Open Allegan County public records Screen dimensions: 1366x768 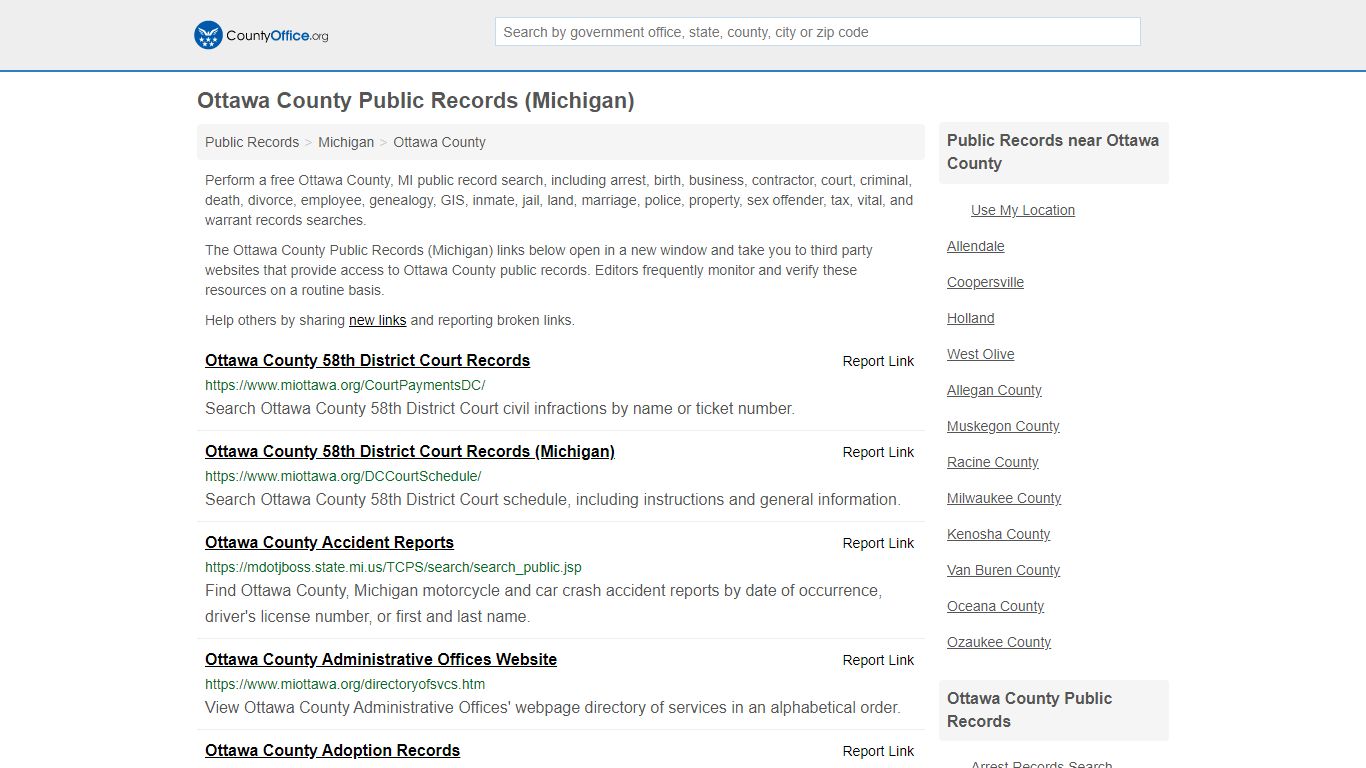coord(994,390)
